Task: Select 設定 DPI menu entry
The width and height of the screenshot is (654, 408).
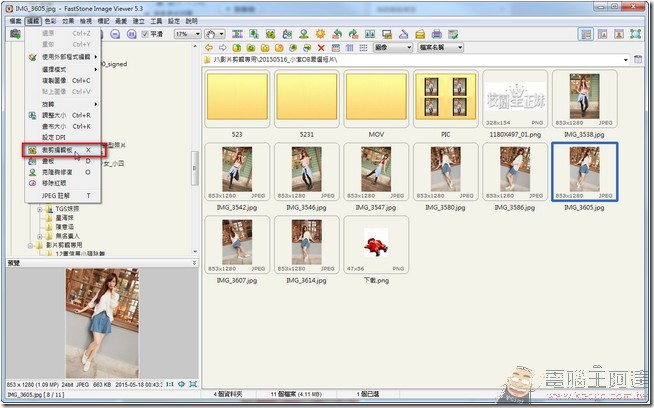Action: 63,137
